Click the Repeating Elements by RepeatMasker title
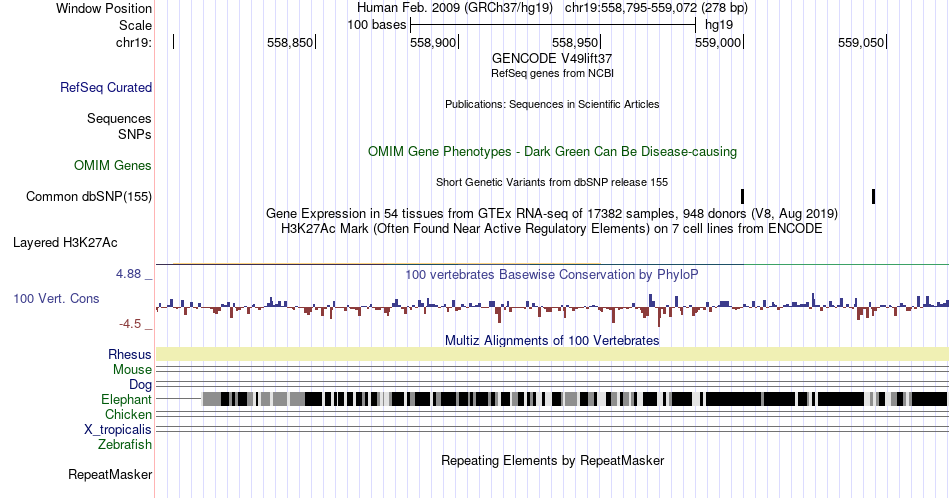Image resolution: width=950 pixels, height=498 pixels. click(552, 460)
